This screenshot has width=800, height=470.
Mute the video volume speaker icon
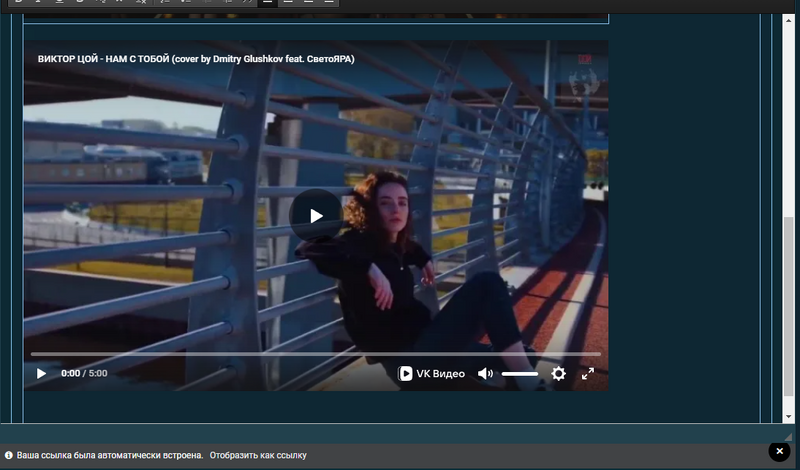pyautogui.click(x=485, y=374)
